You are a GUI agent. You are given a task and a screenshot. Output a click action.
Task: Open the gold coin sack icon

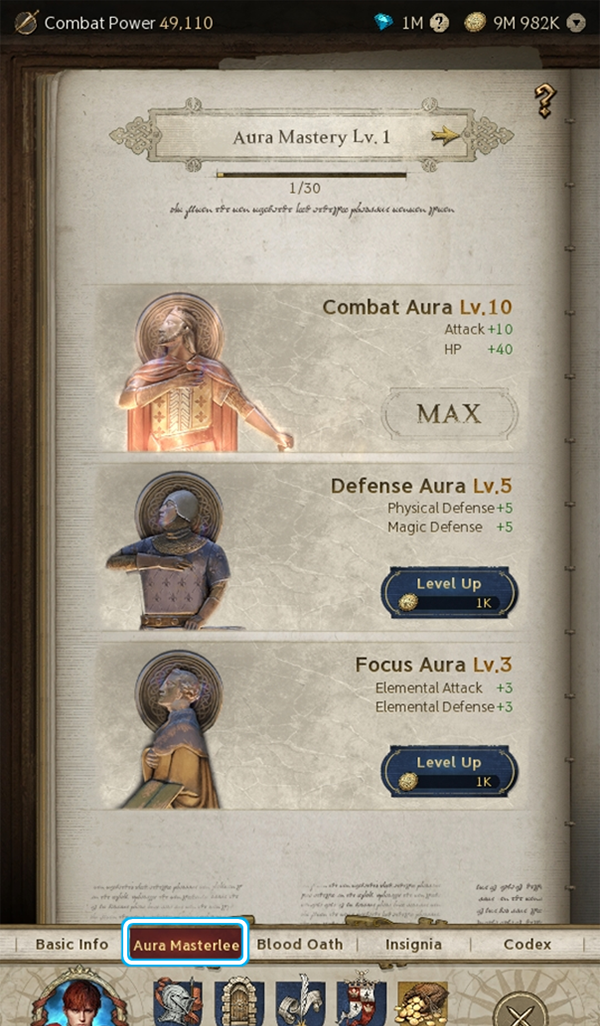(422, 1003)
